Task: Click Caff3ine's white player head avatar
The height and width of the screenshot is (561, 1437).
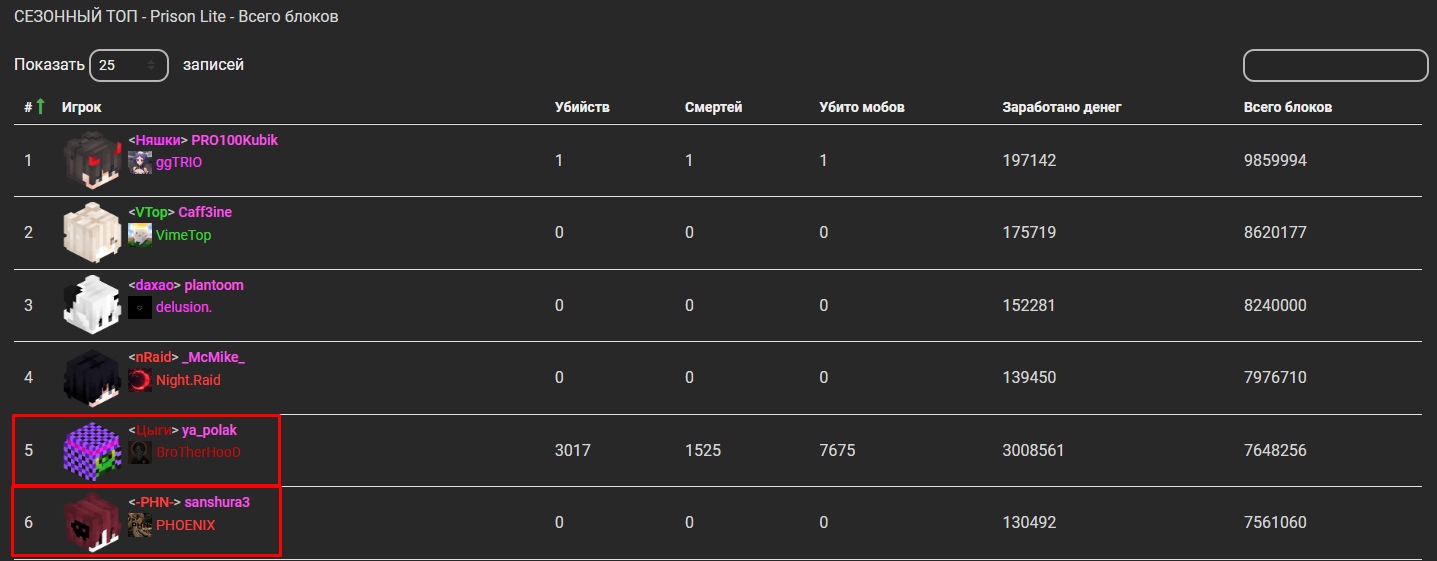Action: point(91,233)
